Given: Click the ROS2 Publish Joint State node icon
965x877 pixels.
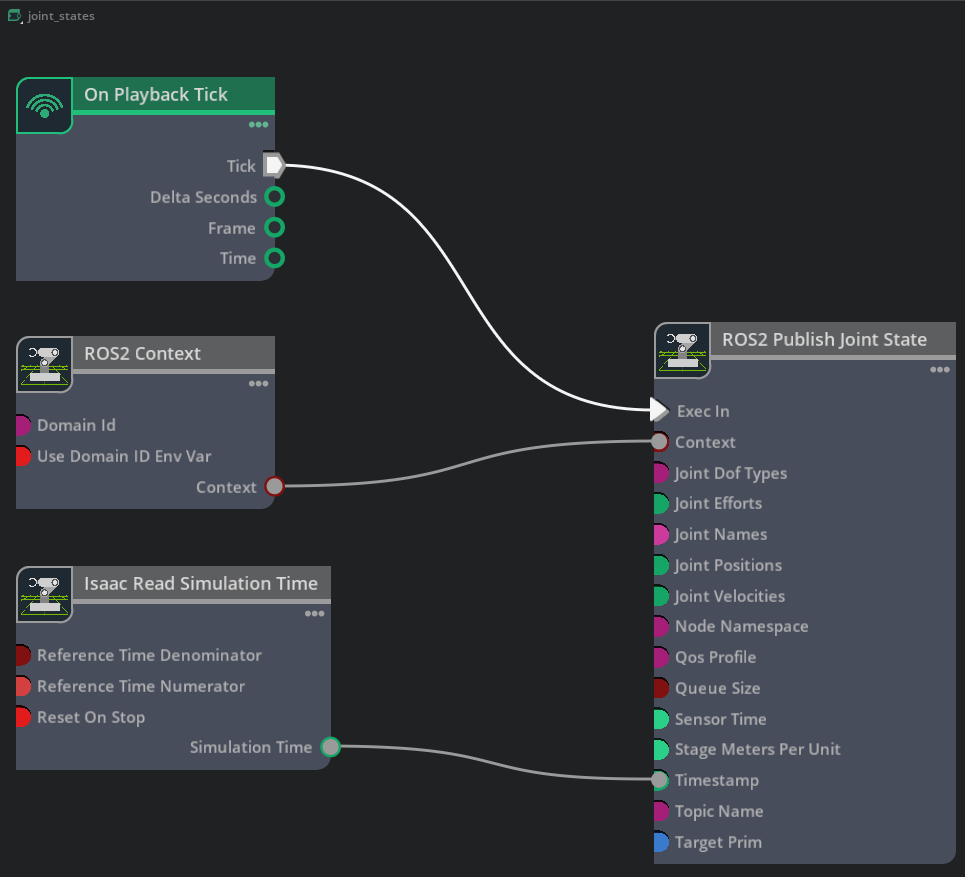Looking at the screenshot, I should (x=683, y=350).
